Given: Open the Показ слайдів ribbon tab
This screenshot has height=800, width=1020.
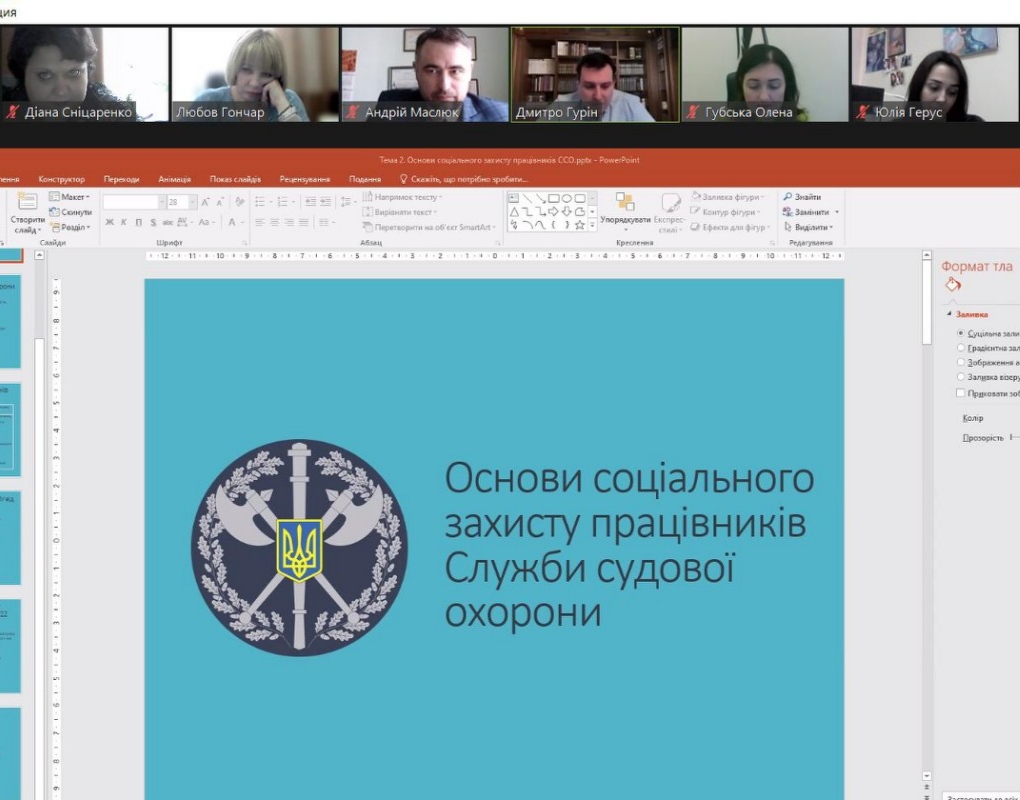Looking at the screenshot, I should coord(235,179).
